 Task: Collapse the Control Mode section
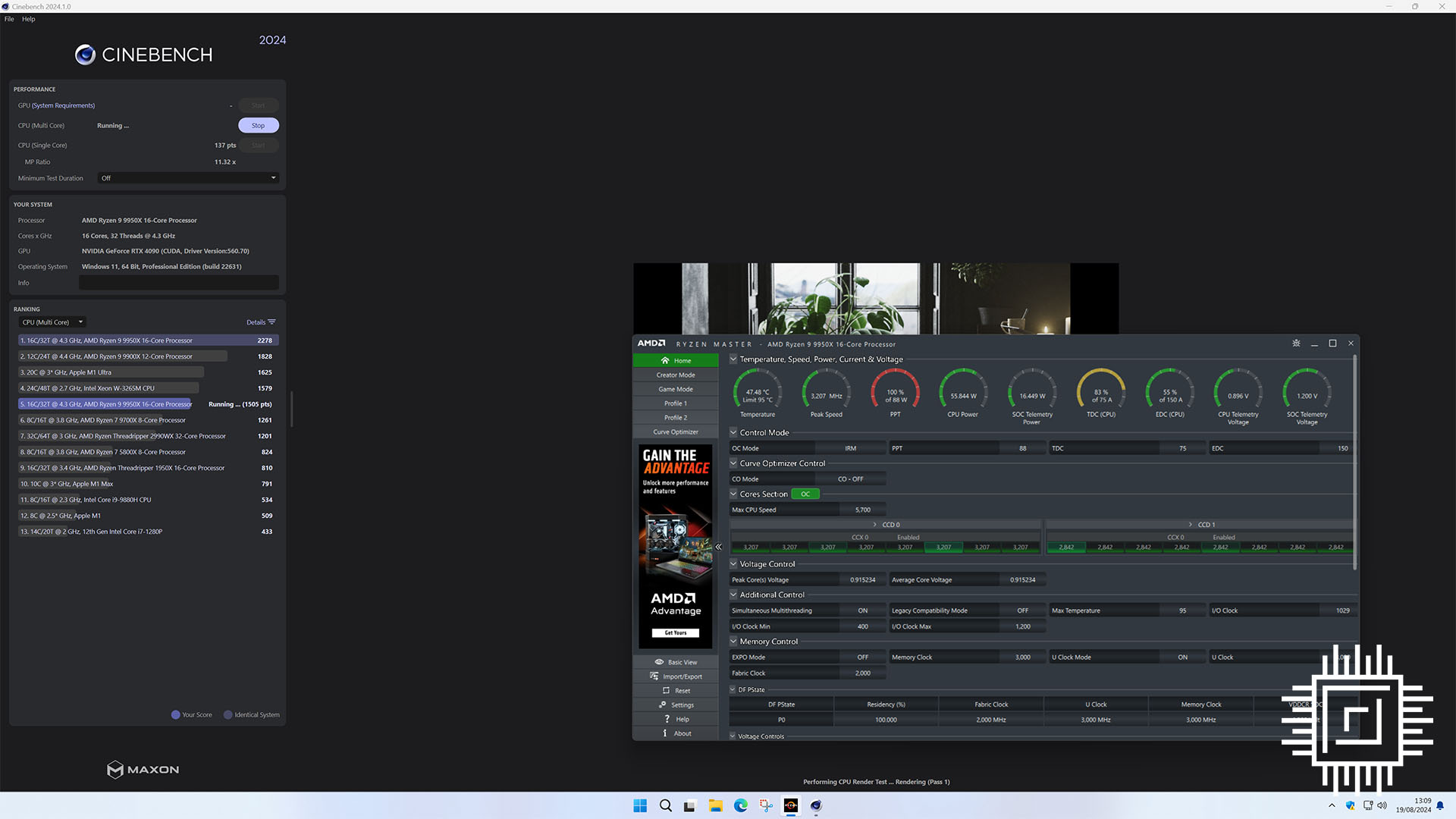733,433
